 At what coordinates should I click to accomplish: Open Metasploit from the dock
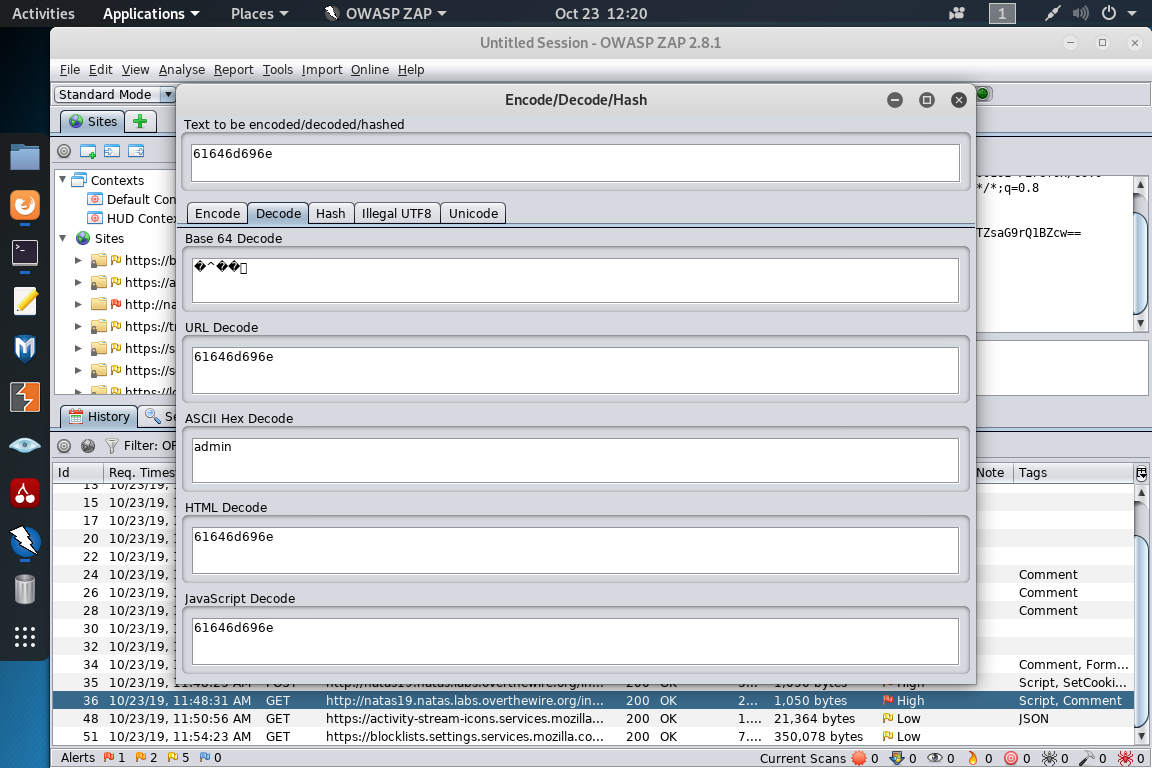click(x=24, y=348)
